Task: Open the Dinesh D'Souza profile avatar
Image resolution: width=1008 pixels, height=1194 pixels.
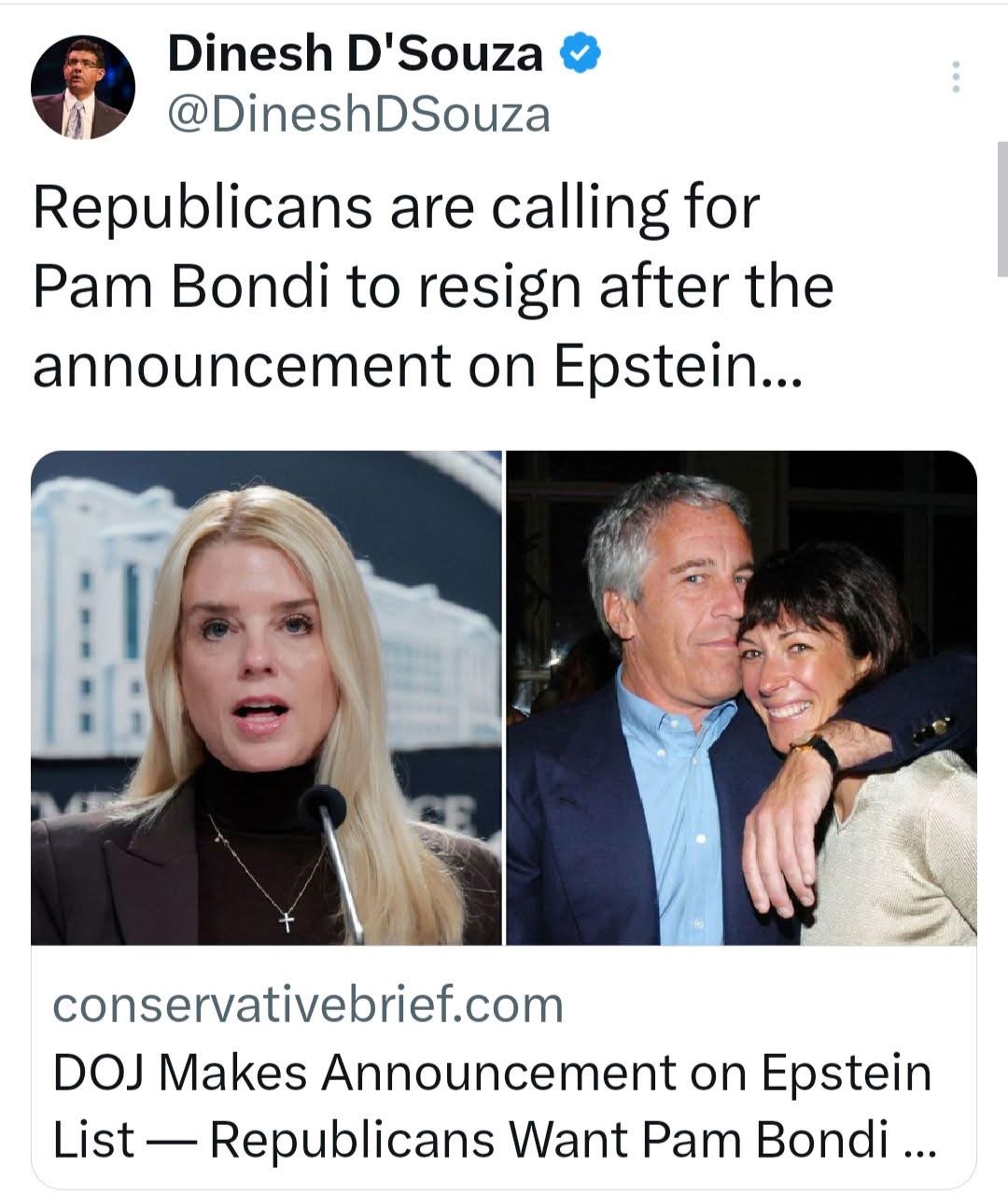Action: point(83,89)
